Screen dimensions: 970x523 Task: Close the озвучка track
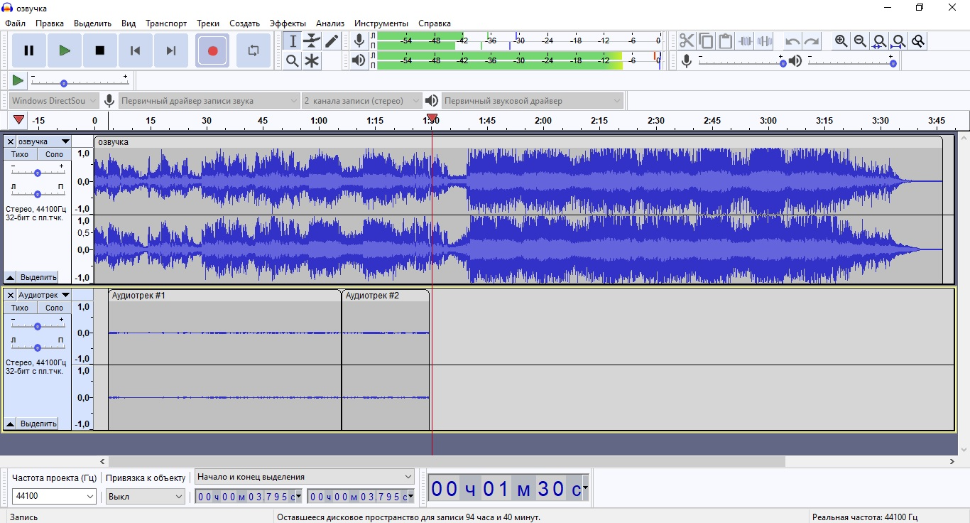(x=11, y=141)
